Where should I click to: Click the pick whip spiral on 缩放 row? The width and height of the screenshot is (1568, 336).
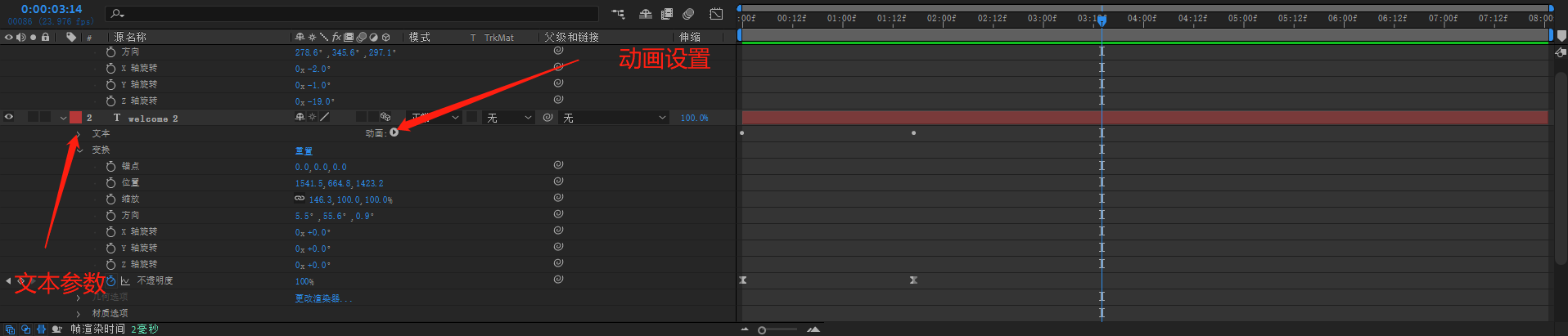pyautogui.click(x=558, y=198)
